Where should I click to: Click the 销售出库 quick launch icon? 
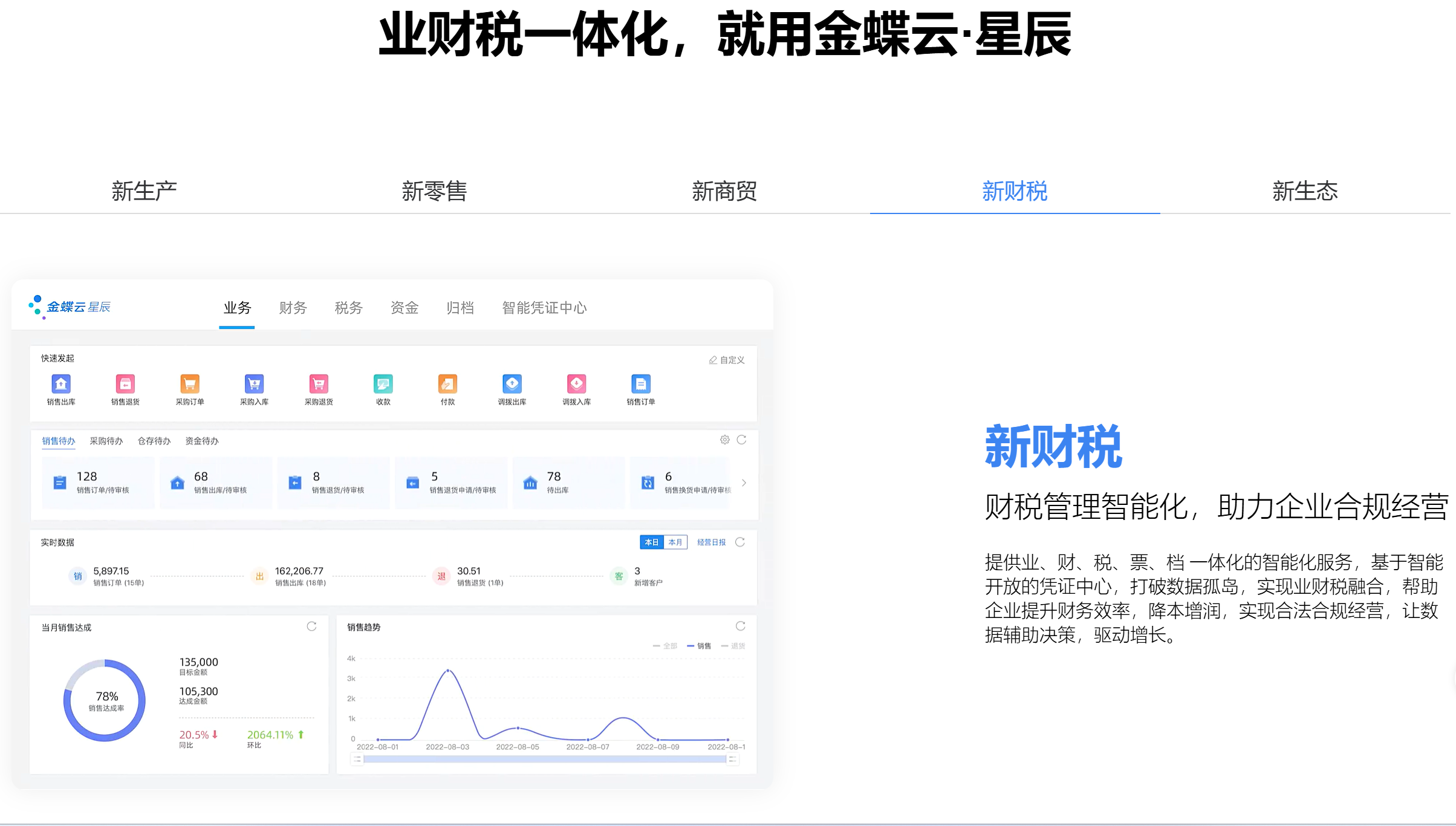point(61,383)
